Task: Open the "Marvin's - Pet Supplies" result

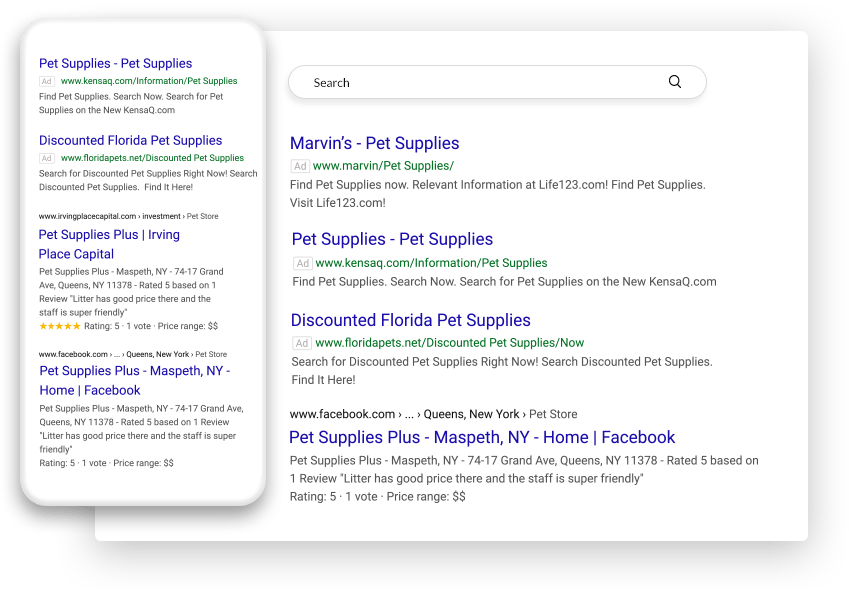Action: click(x=374, y=143)
